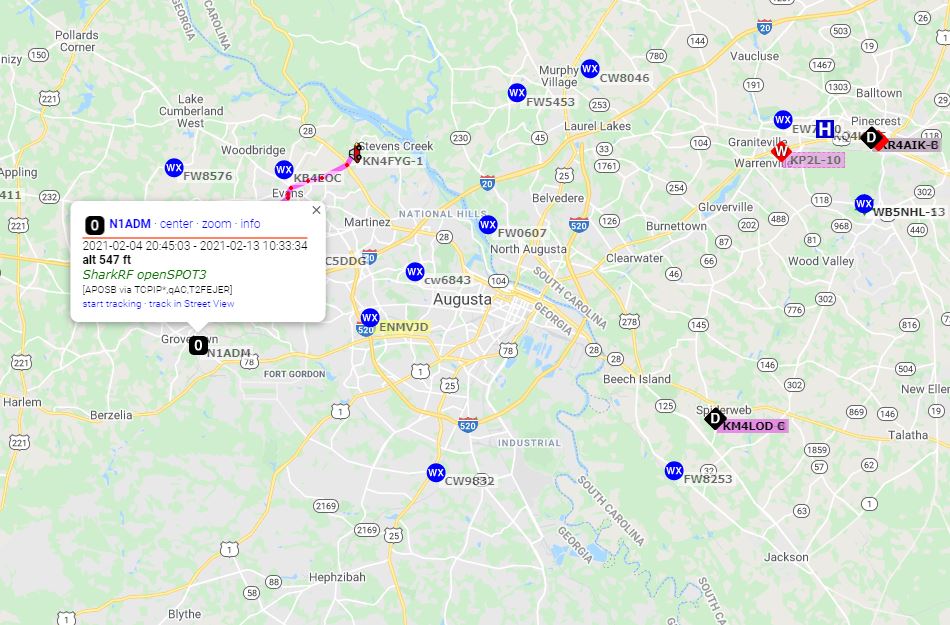950x625 pixels.
Task: Select the FW8576 weather station marker
Action: (x=174, y=168)
